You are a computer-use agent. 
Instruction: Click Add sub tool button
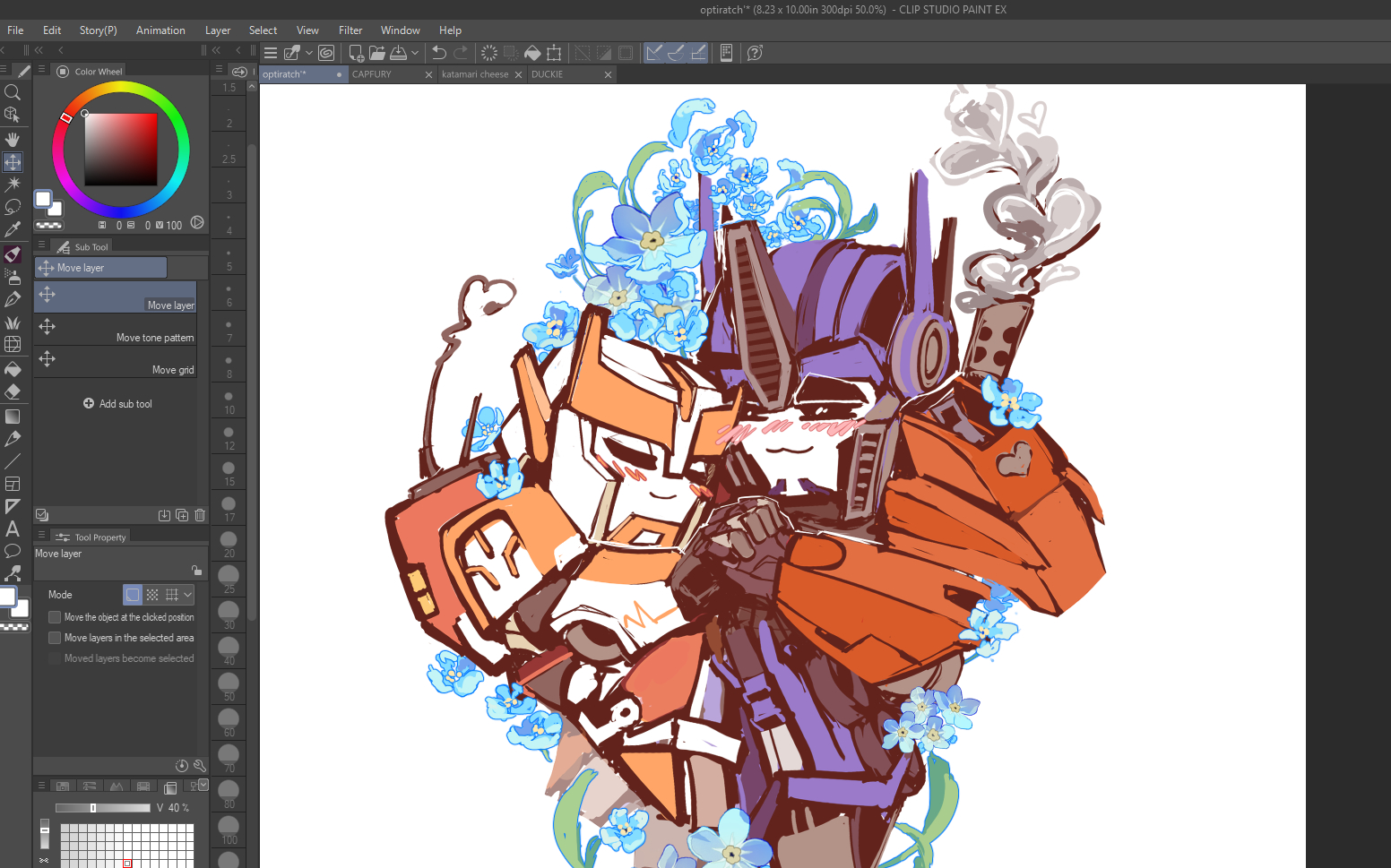pyautogui.click(x=117, y=404)
